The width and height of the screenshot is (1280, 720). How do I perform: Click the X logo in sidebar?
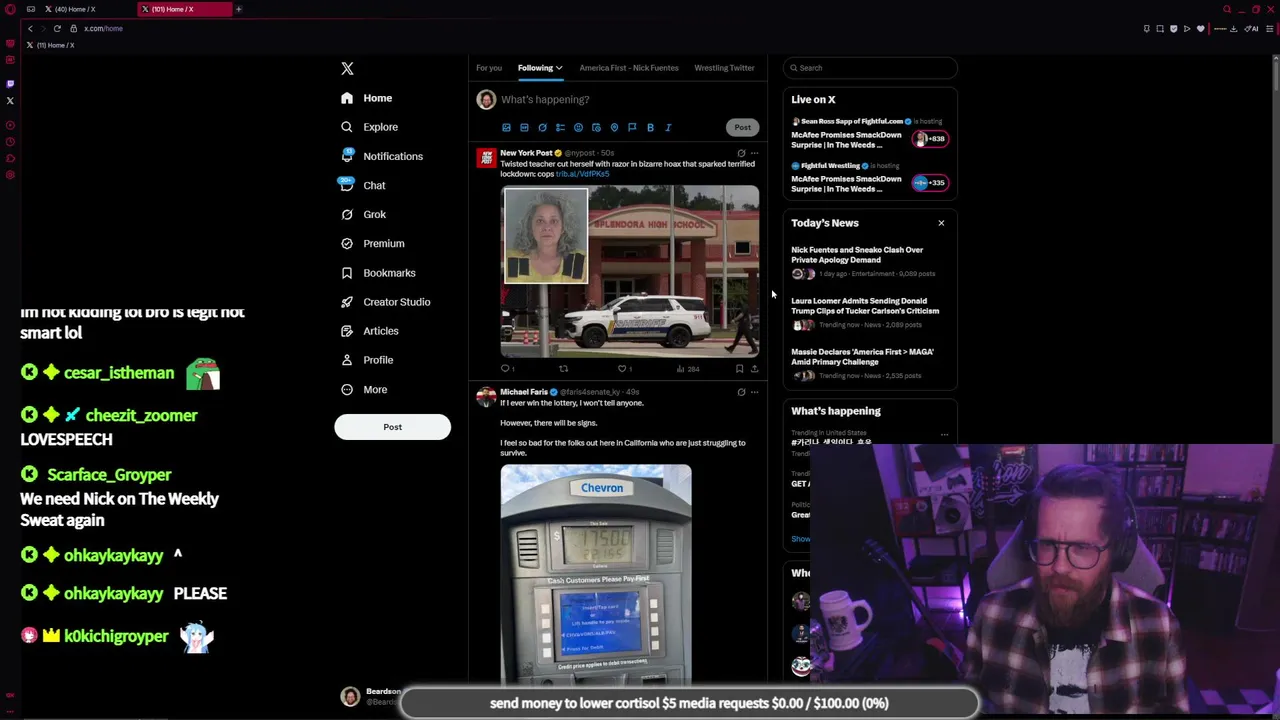pyautogui.click(x=347, y=68)
